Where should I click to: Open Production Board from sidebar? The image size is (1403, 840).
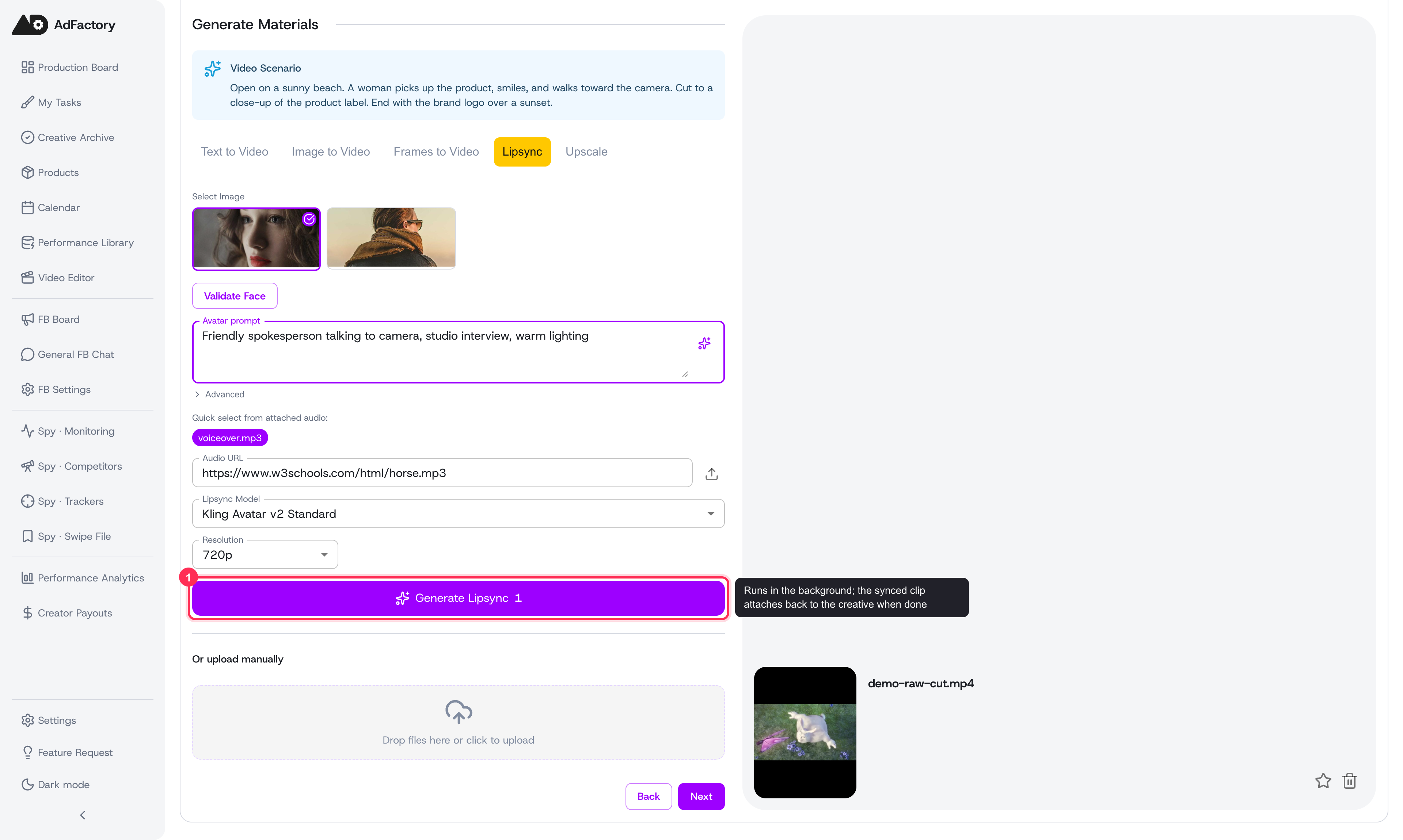(x=70, y=67)
